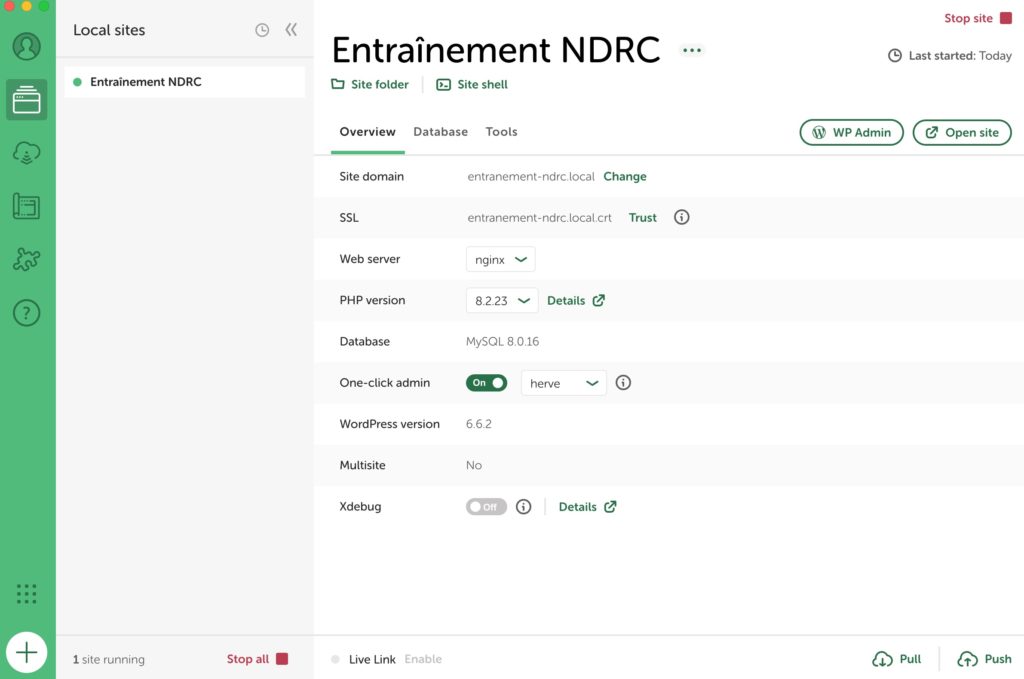Open PHP version Details link

pyautogui.click(x=576, y=300)
